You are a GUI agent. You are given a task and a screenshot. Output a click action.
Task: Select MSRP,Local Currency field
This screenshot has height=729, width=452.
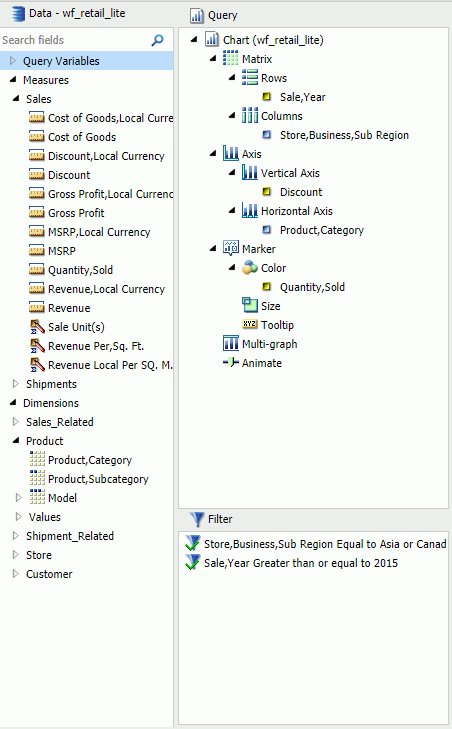pos(99,232)
